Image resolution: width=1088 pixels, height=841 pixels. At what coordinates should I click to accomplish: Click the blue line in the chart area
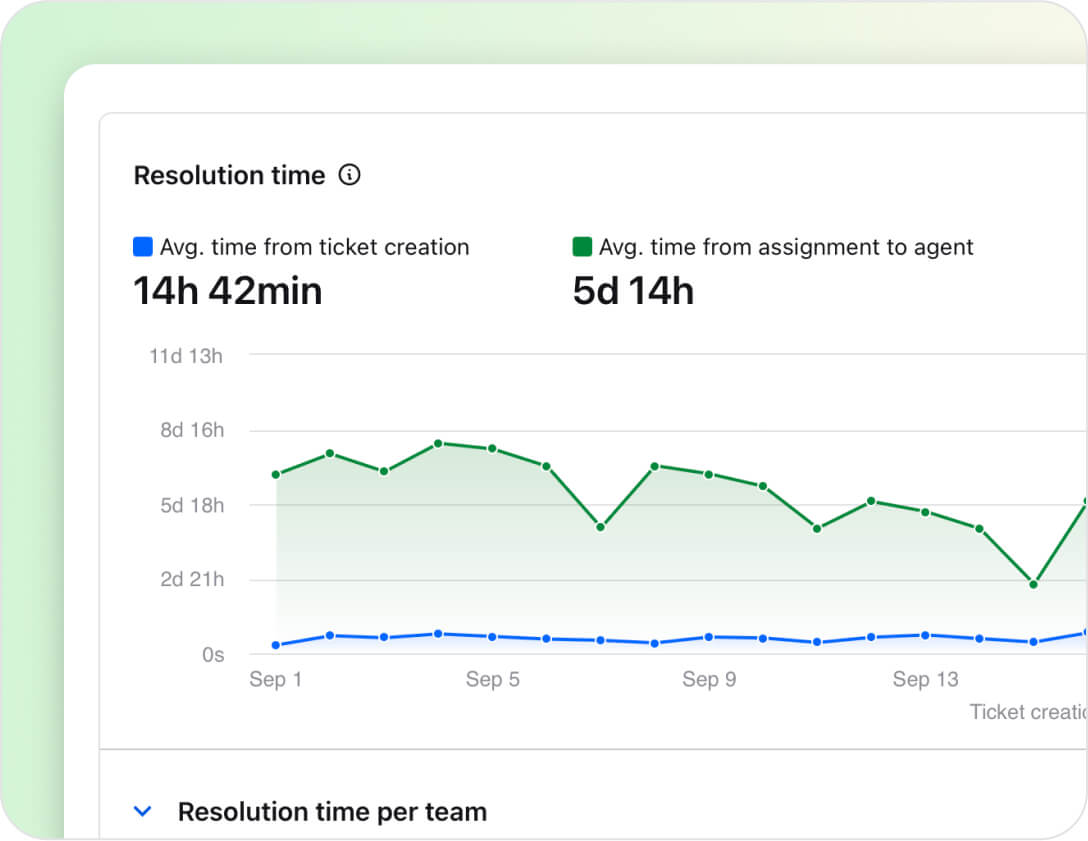tap(600, 637)
